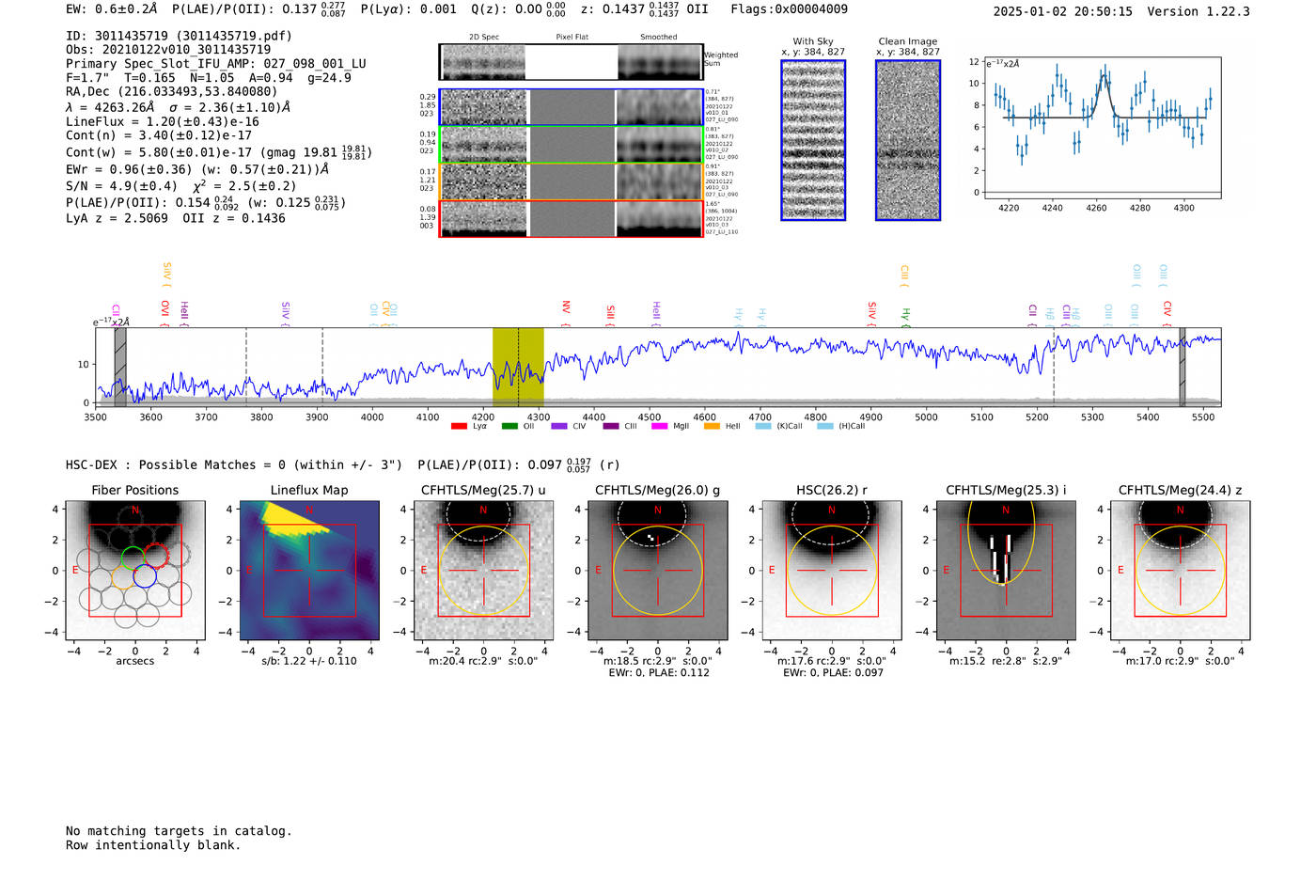This screenshot has width=1316, height=896.
Task: Click 'No matching targets in catalog.' text
Action: (179, 831)
